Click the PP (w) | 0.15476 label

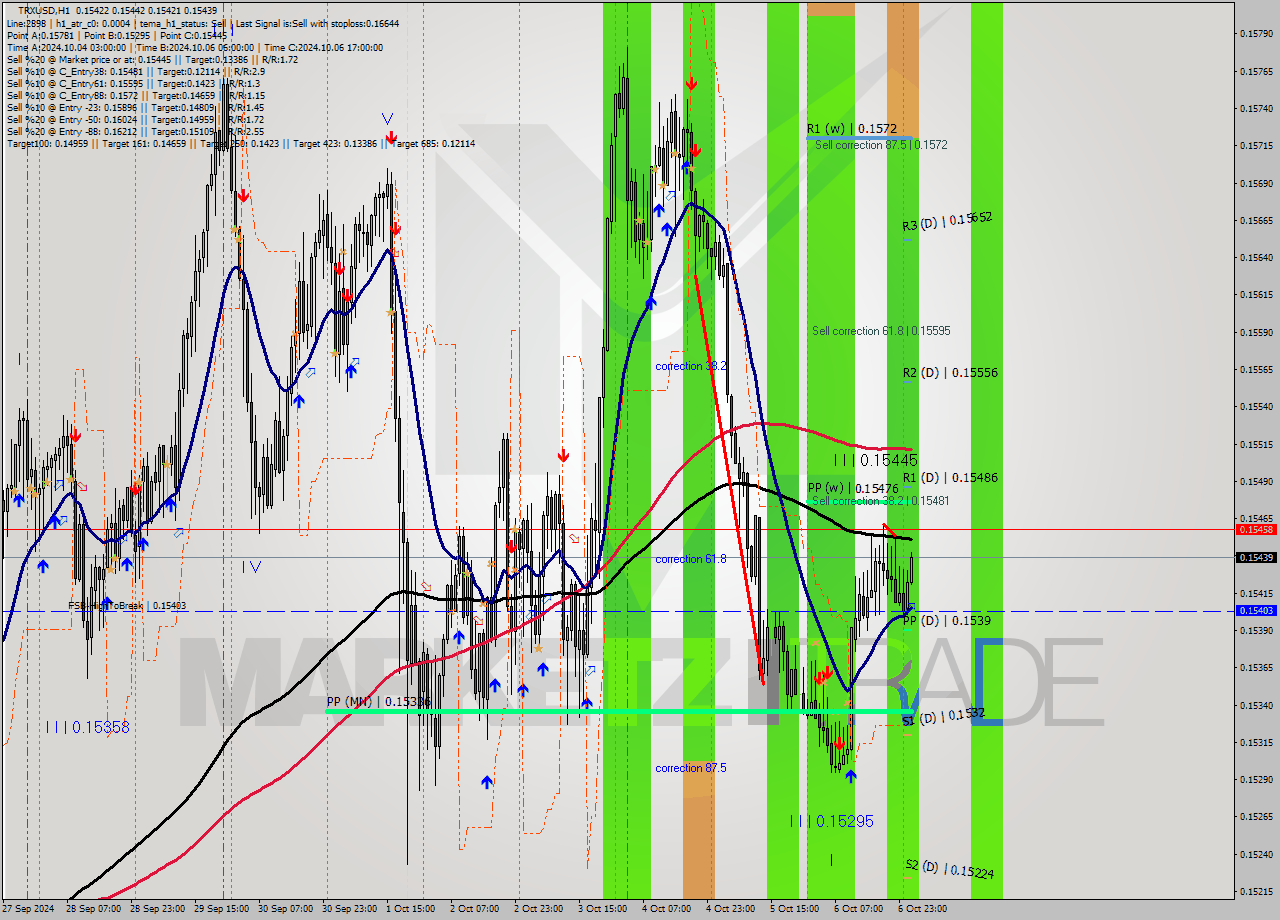[853, 489]
